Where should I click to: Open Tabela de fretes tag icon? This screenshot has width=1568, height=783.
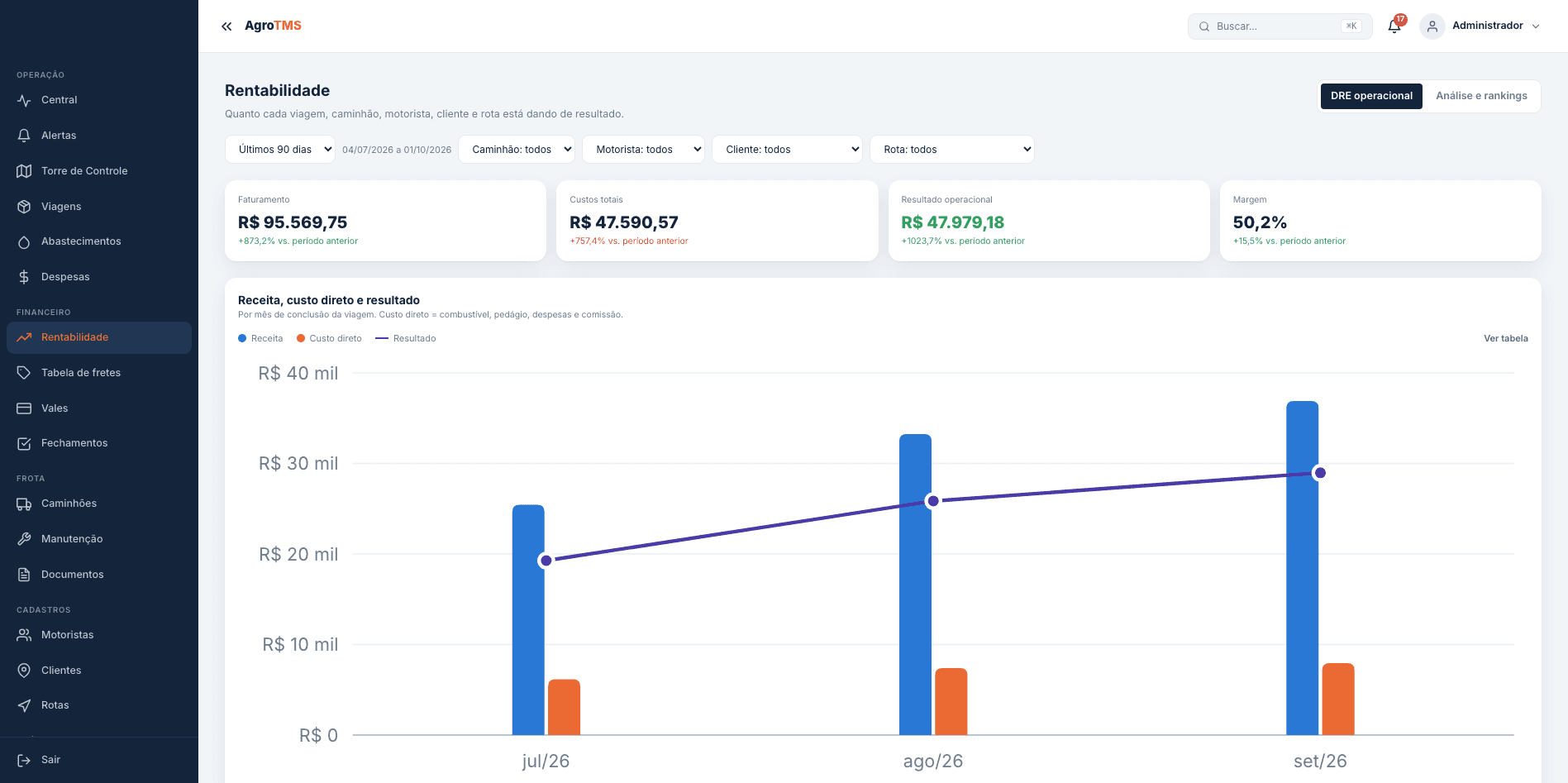pyautogui.click(x=24, y=373)
